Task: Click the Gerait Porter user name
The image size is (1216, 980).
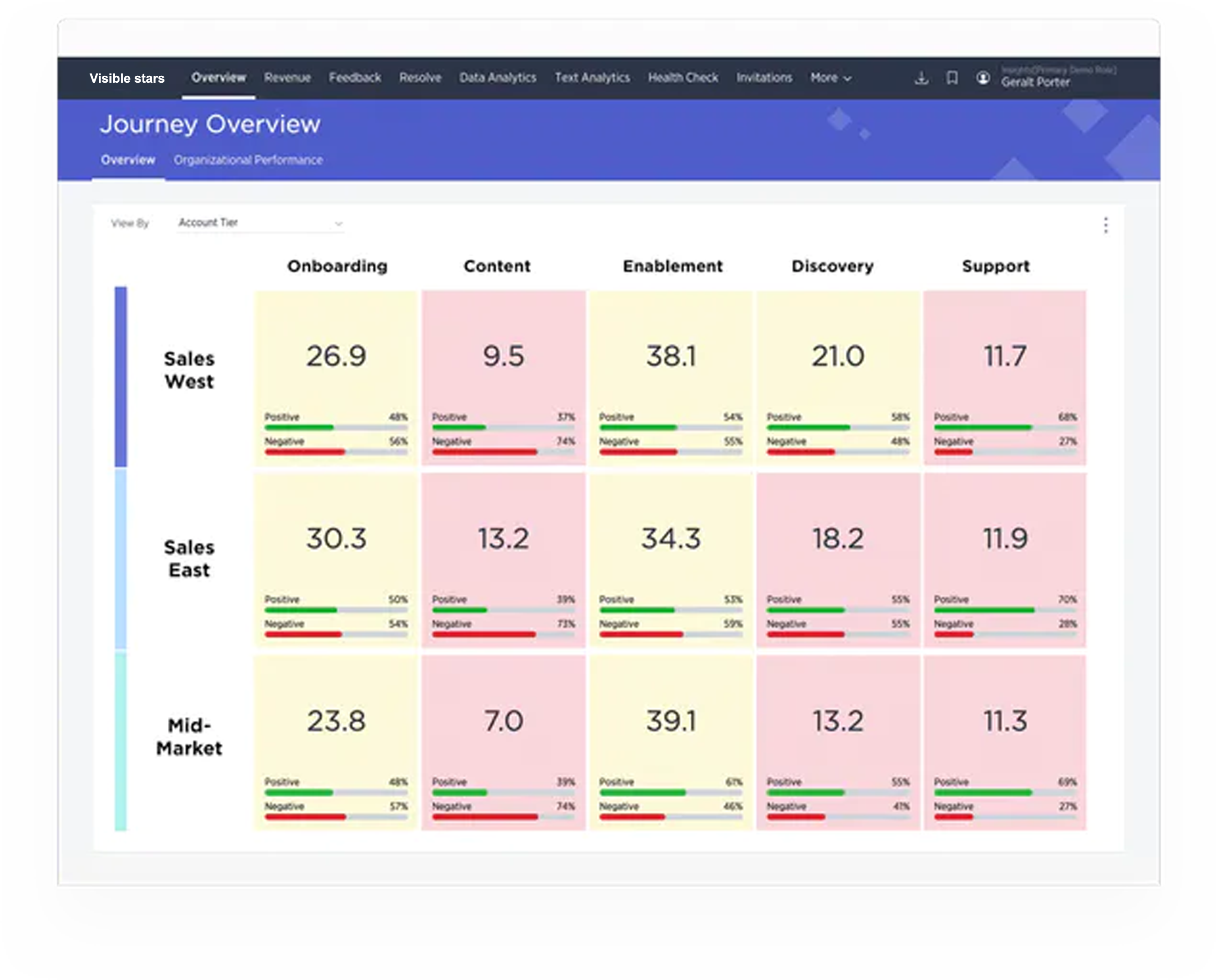Action: coord(1035,82)
